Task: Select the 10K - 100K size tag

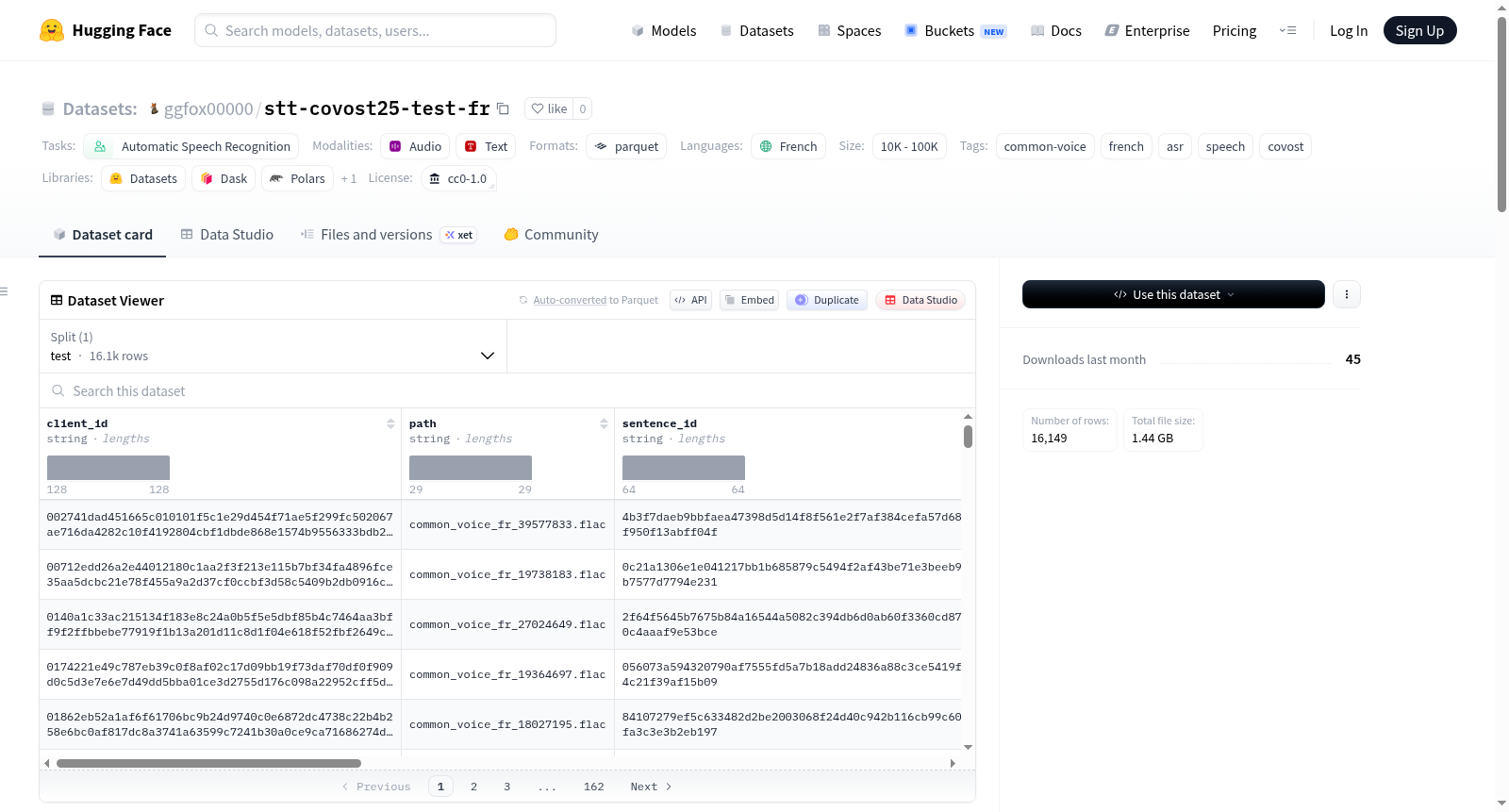Action: point(909,146)
